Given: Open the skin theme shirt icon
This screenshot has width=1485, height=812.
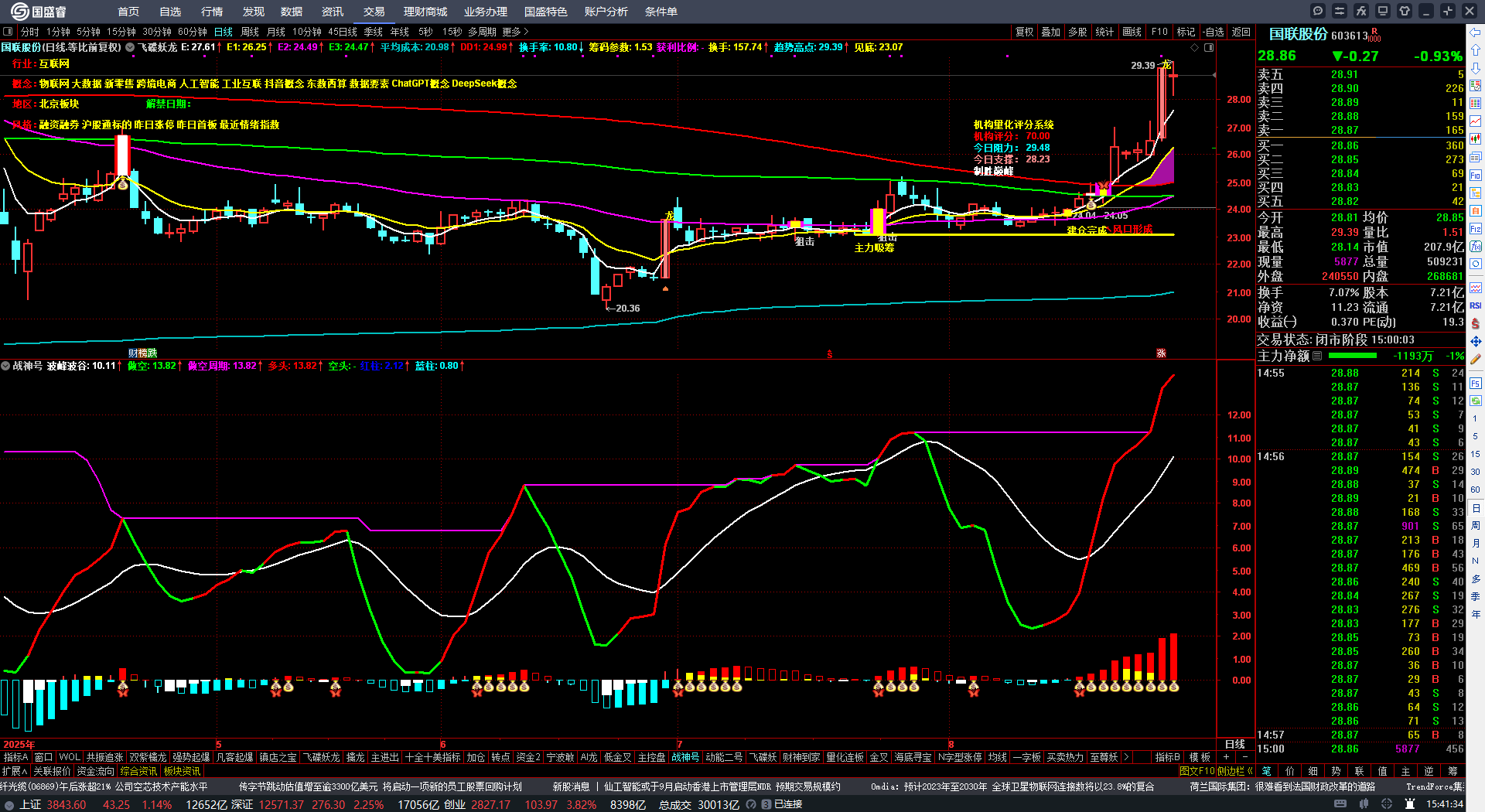Looking at the screenshot, I should 1405,11.
